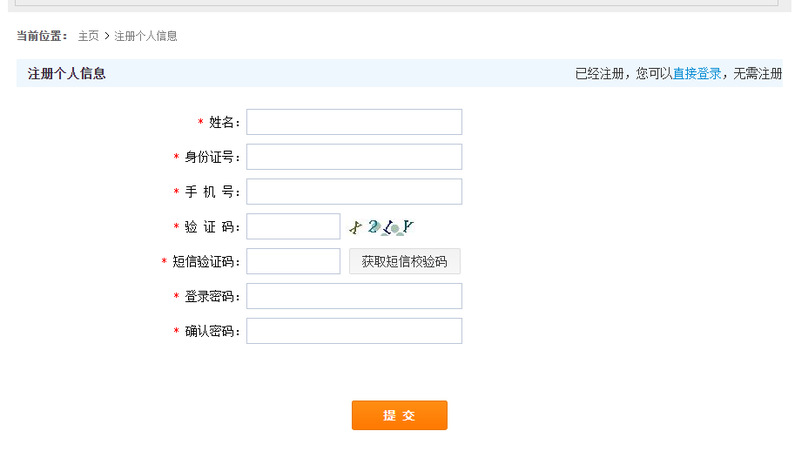Click the 姓名 field label
Image resolution: width=798 pixels, height=458 pixels.
tap(223, 123)
